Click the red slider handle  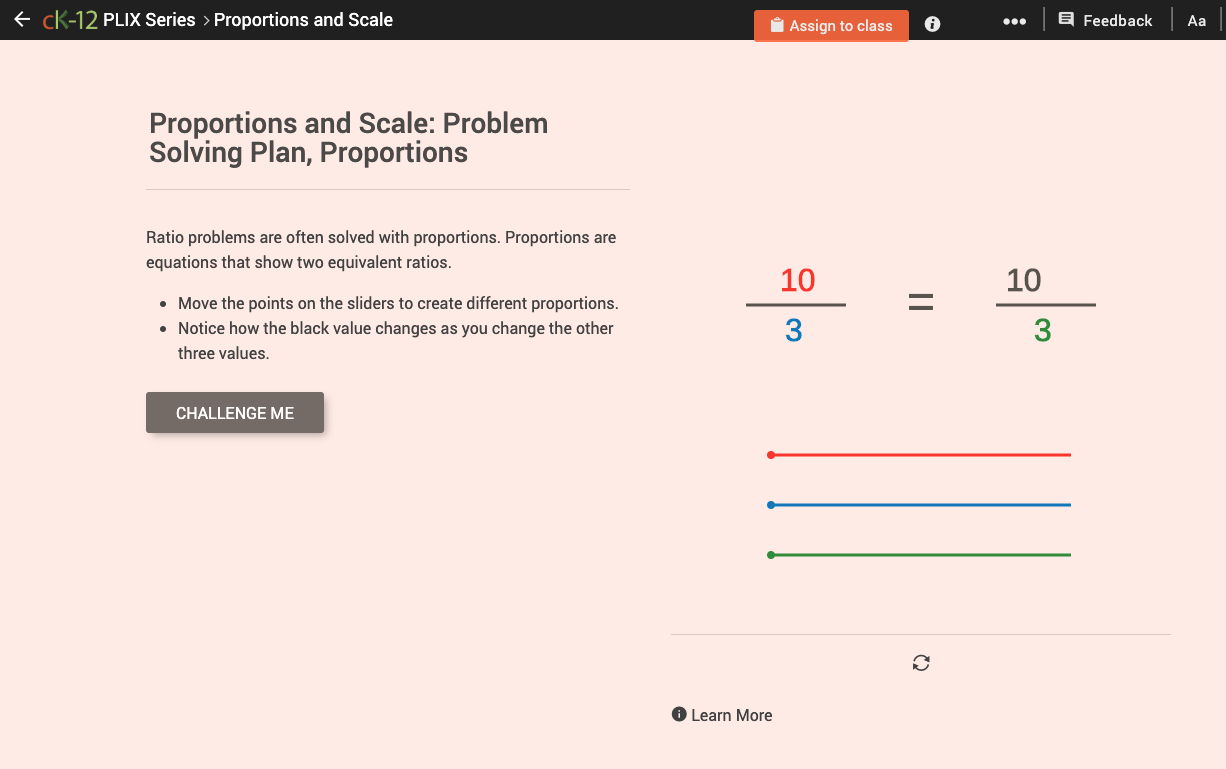point(770,454)
